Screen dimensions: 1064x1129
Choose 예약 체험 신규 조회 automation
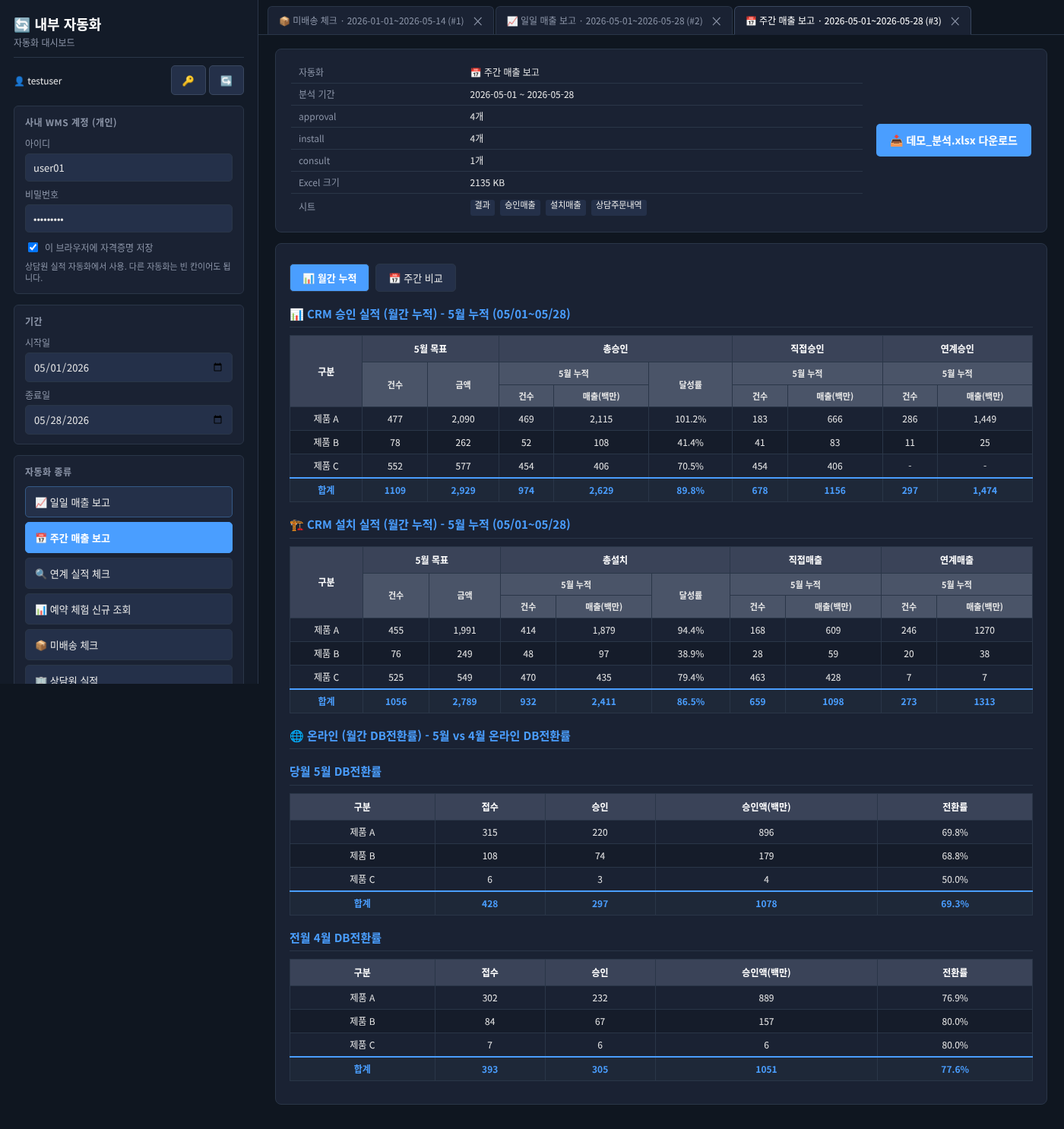coord(128,609)
